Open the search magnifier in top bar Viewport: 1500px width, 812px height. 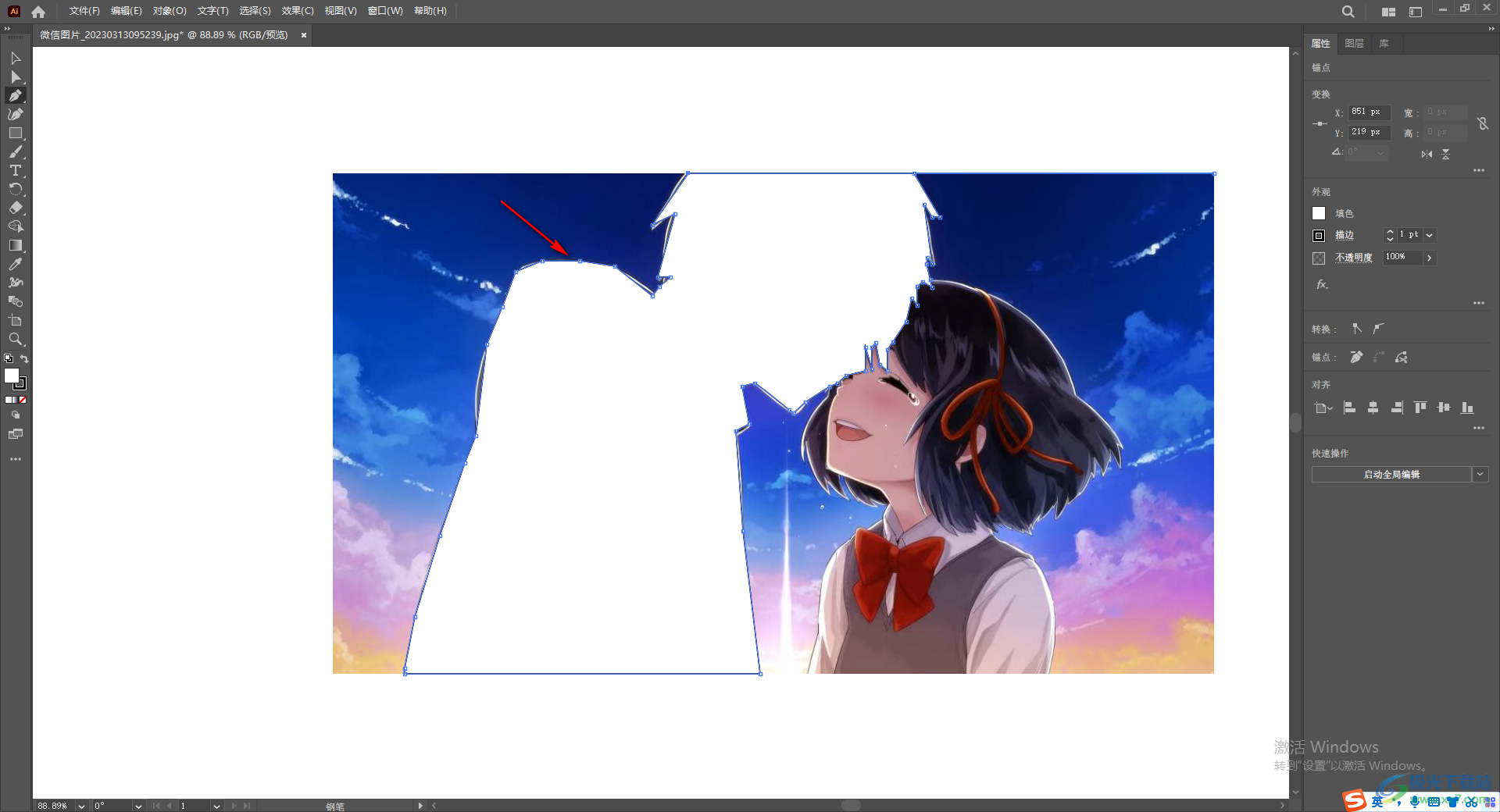1348,12
